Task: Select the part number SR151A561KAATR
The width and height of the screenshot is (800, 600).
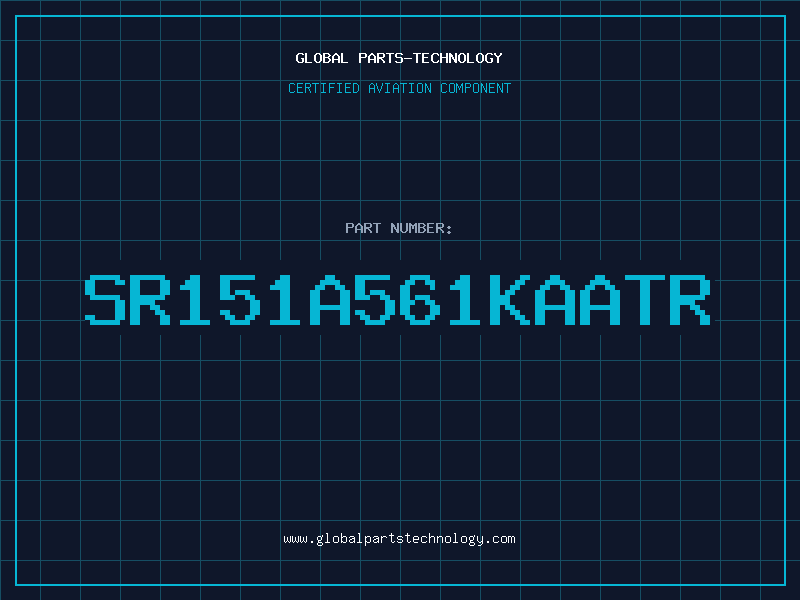Action: 397,300
